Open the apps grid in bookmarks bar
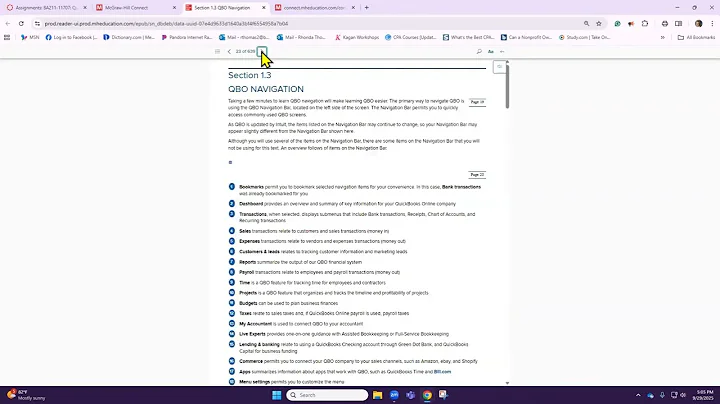The image size is (720, 404). (7, 37)
